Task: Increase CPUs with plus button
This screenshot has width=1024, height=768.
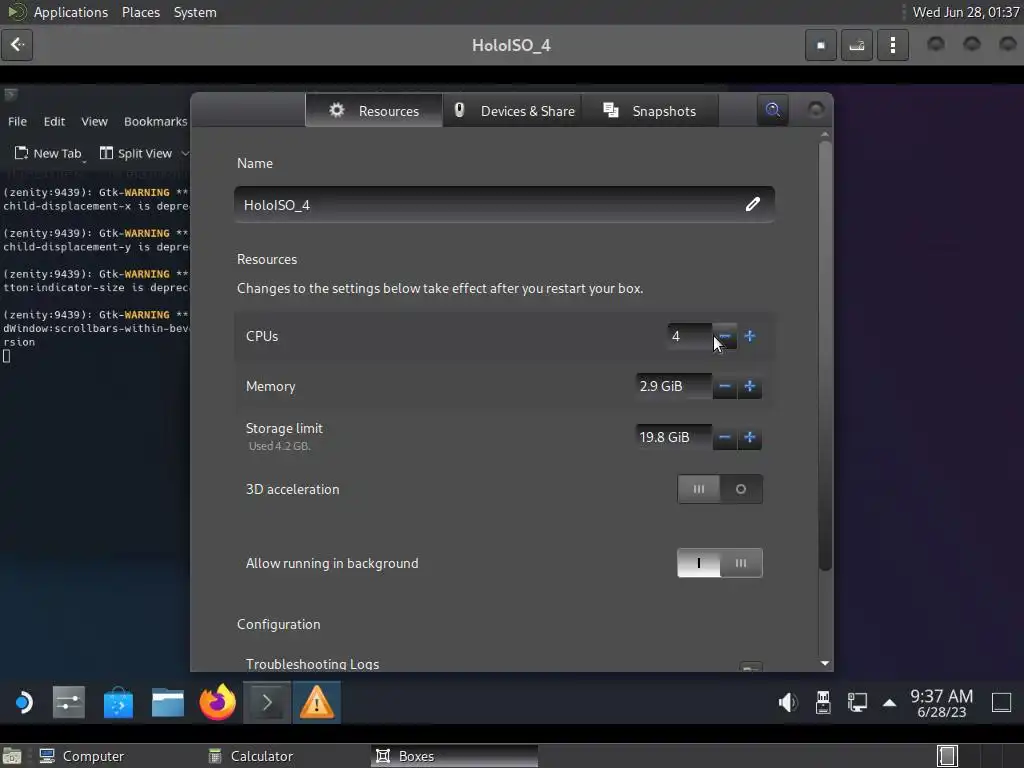Action: pos(750,336)
